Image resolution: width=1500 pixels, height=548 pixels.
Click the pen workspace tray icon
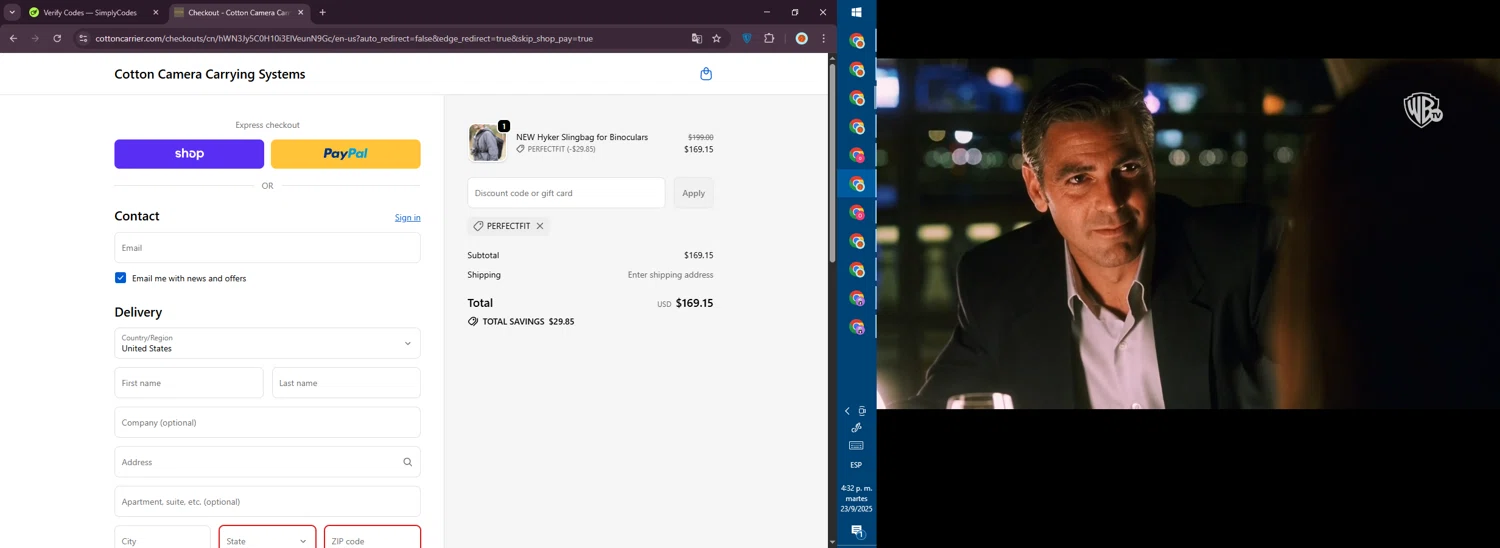[x=856, y=428]
